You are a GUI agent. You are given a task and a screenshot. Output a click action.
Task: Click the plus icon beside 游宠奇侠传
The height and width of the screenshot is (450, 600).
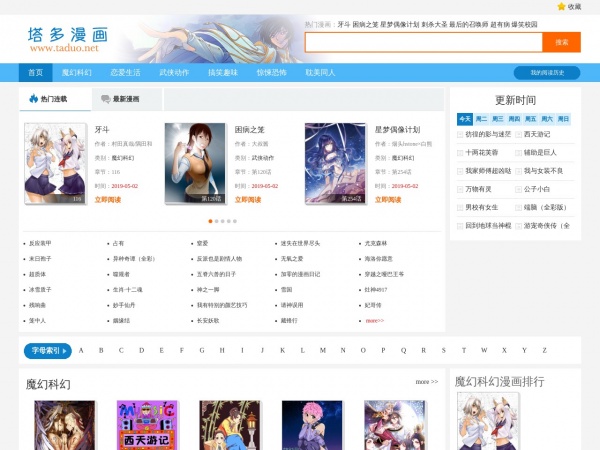click(x=518, y=226)
